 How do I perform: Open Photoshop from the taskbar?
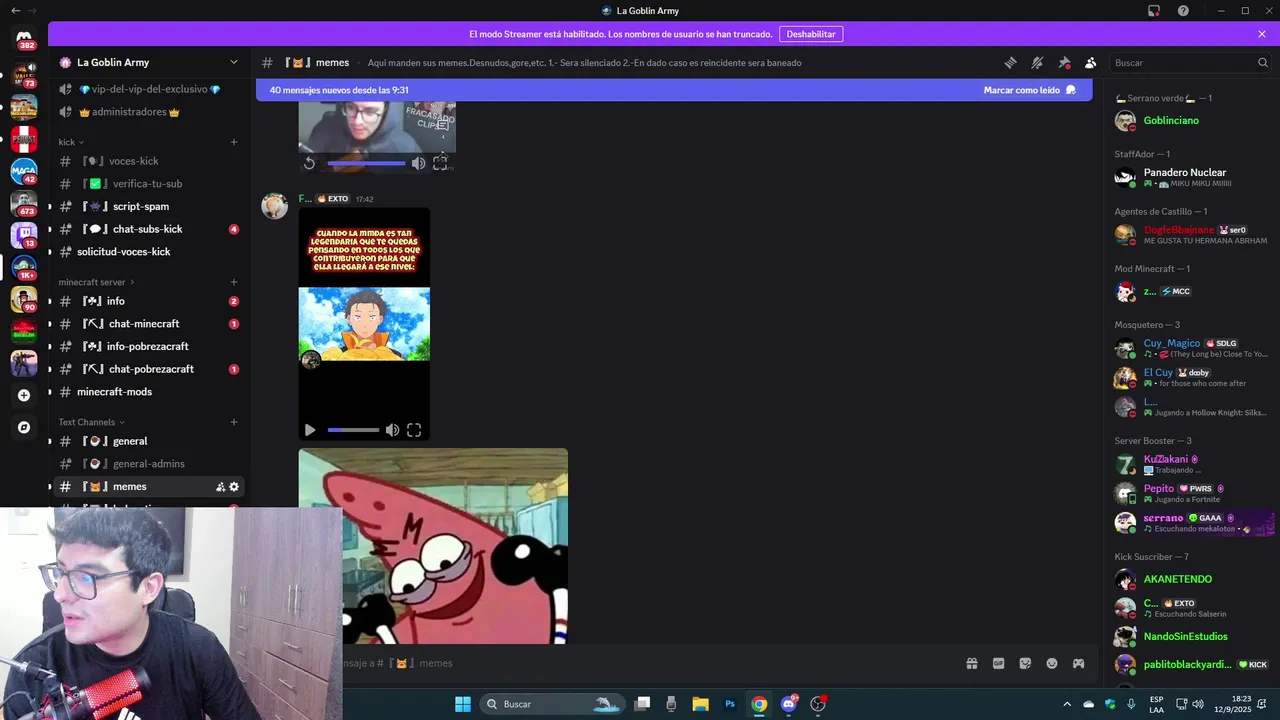(x=730, y=704)
